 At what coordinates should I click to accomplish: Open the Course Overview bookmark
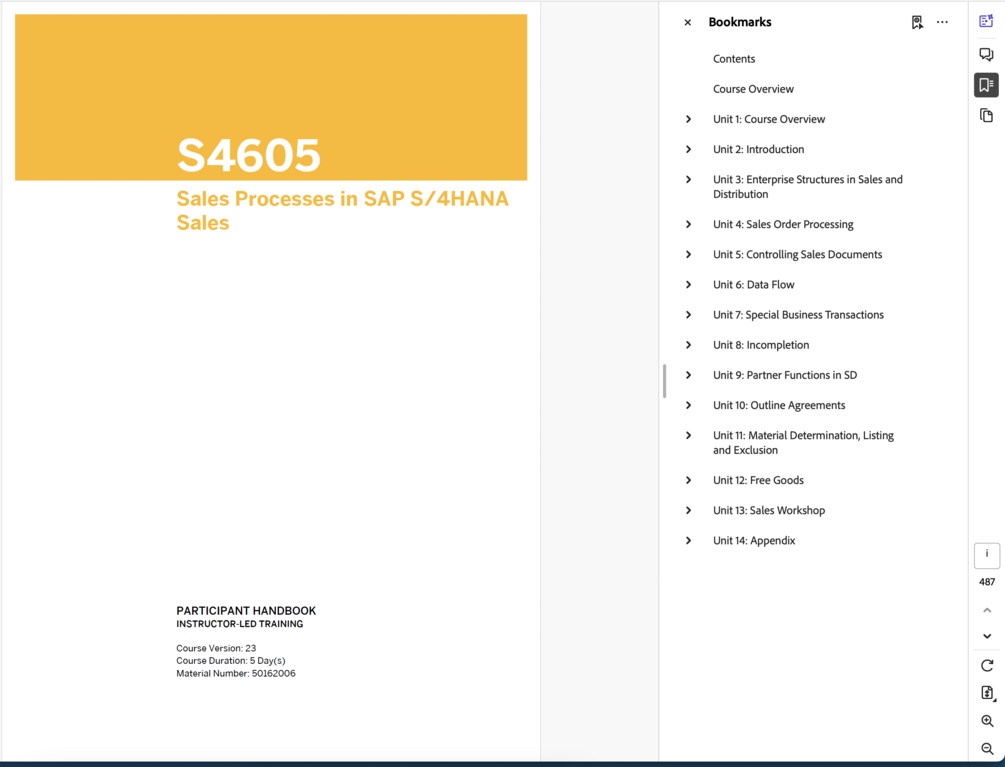tap(753, 88)
